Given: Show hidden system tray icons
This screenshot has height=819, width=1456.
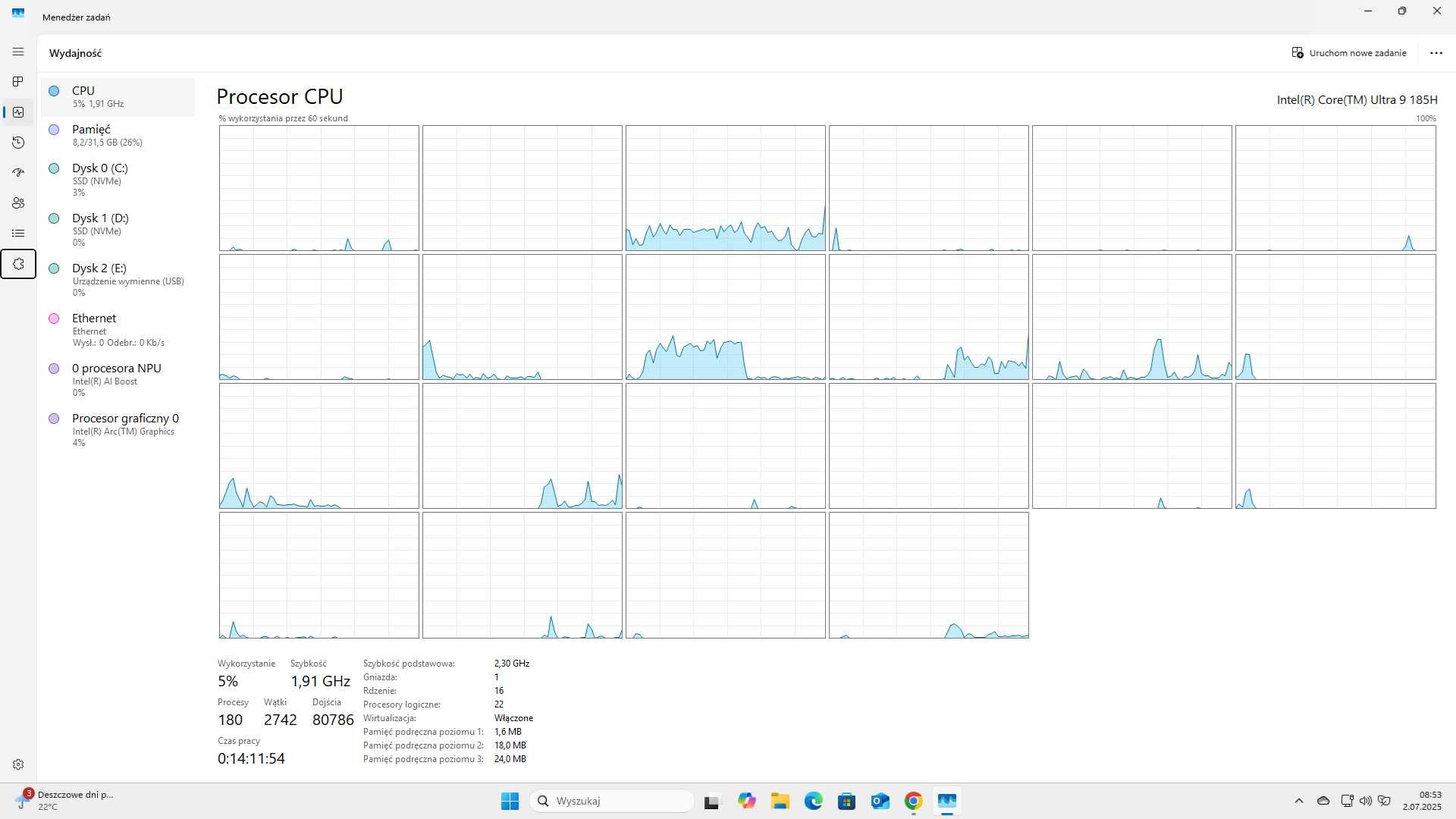Looking at the screenshot, I should tap(1298, 801).
